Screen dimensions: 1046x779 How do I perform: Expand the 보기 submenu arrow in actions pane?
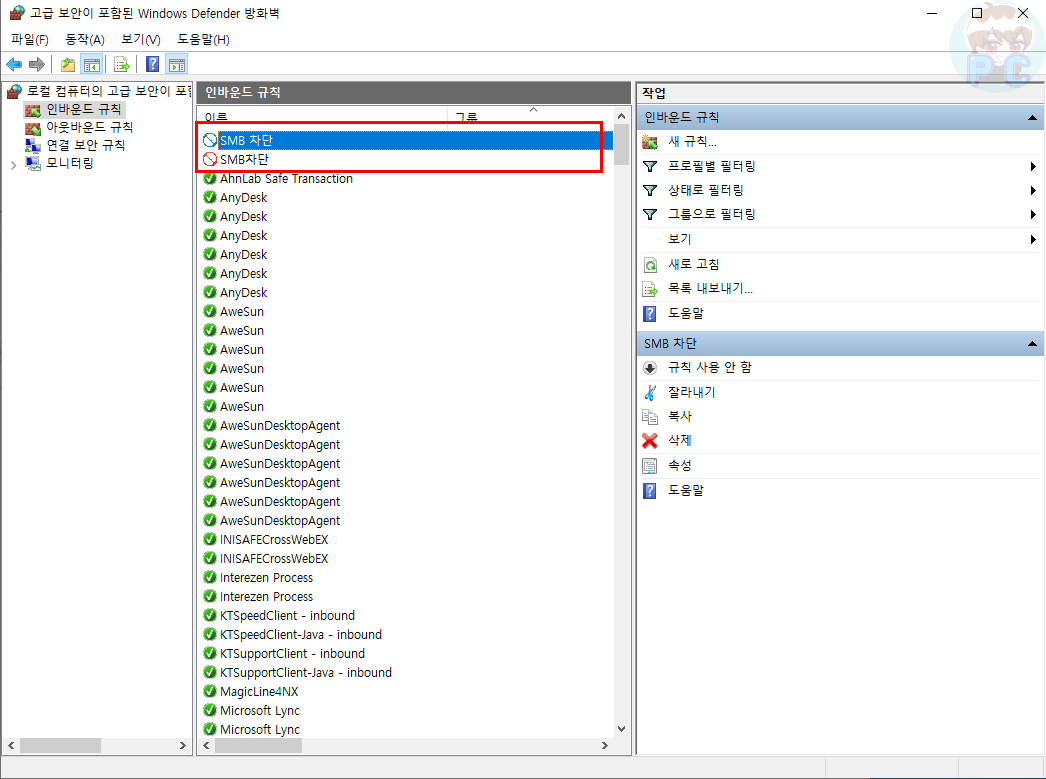(x=1033, y=239)
